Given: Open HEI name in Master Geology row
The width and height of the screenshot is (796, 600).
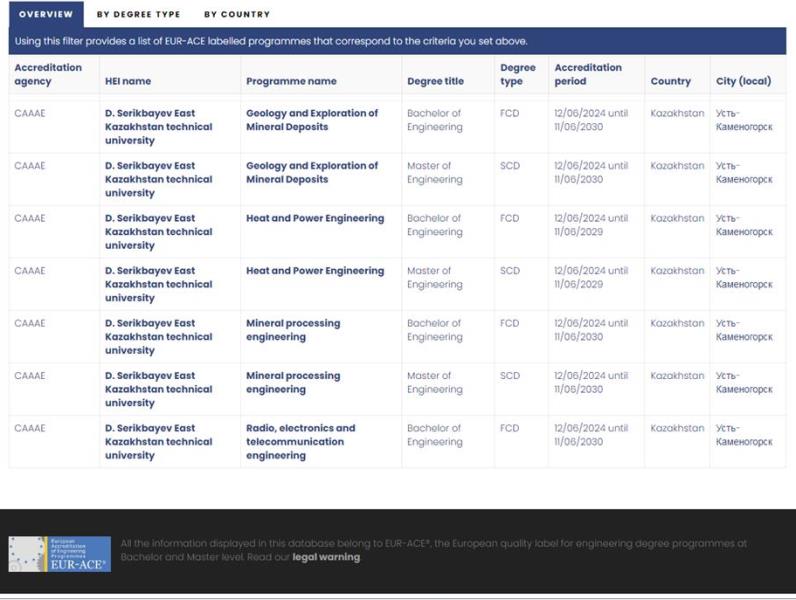Looking at the screenshot, I should [158, 179].
